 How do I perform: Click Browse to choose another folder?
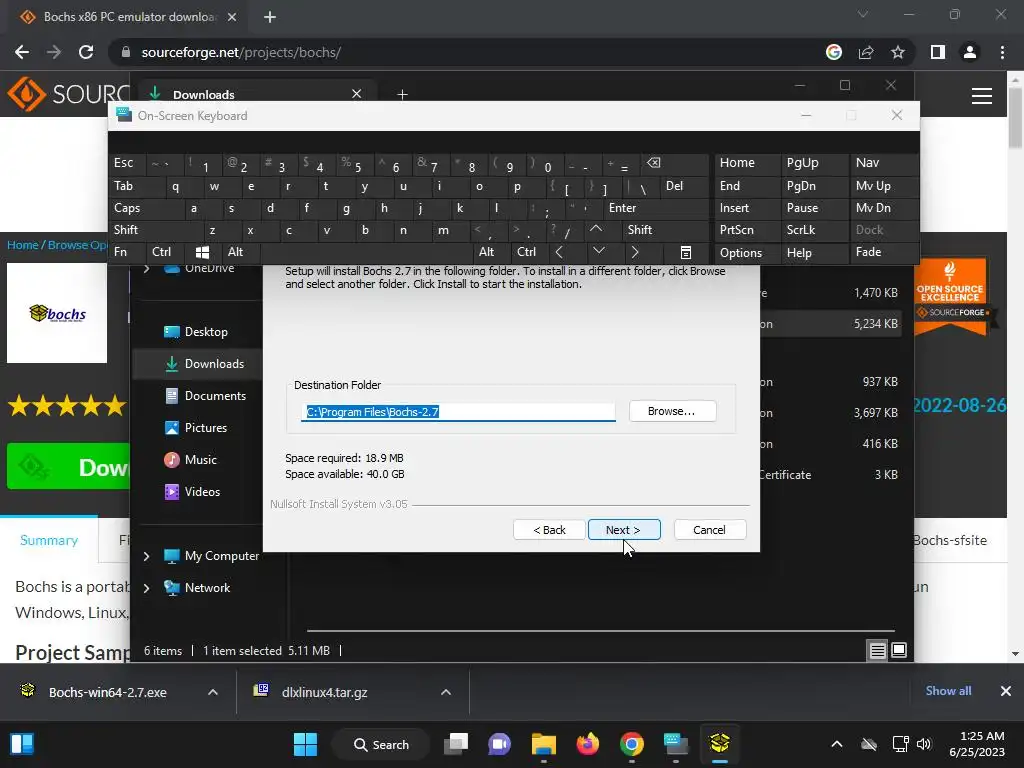pyautogui.click(x=673, y=411)
